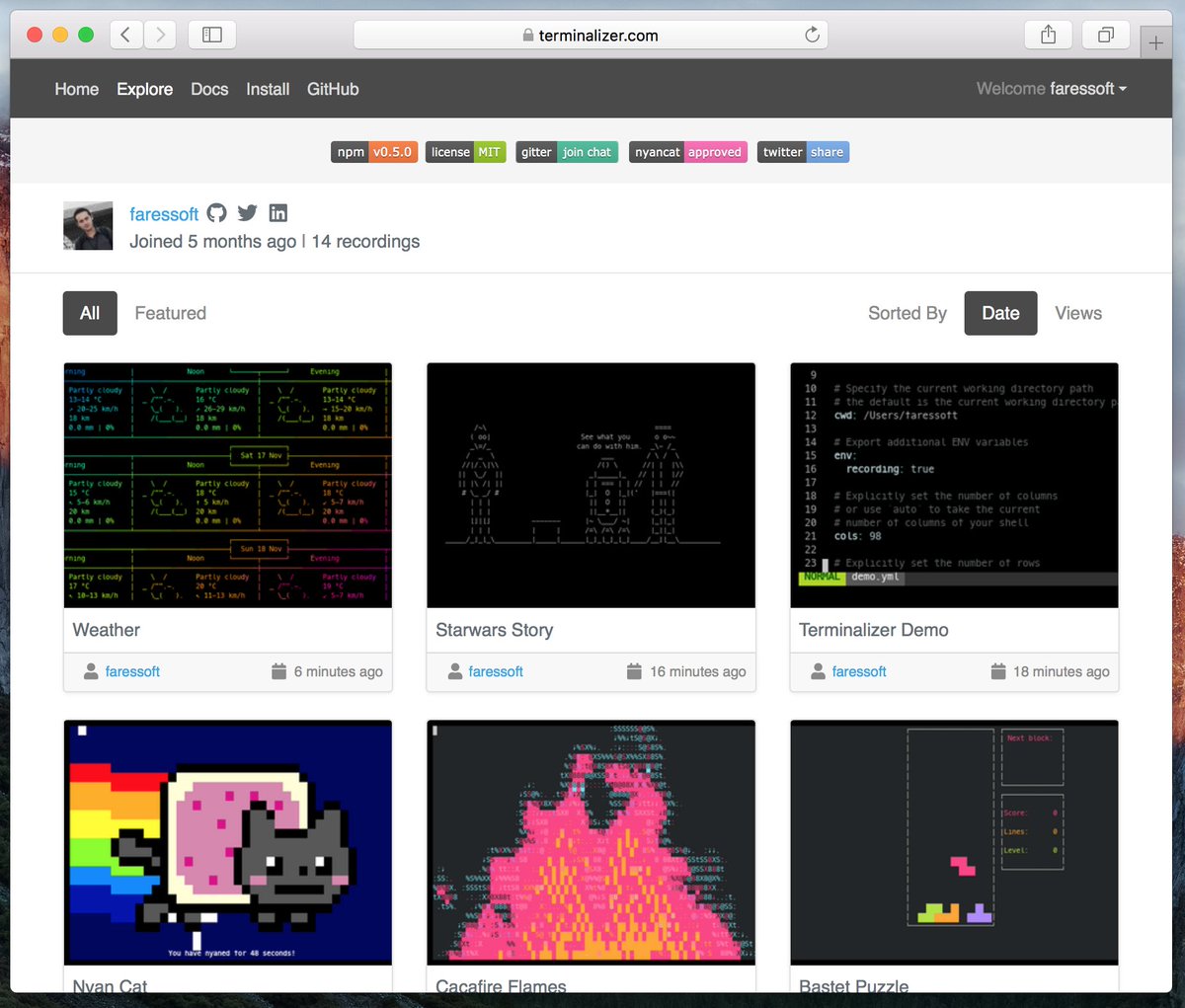Join chat via the gitter badge
Viewport: 1185px width, 1008px height.
(566, 152)
